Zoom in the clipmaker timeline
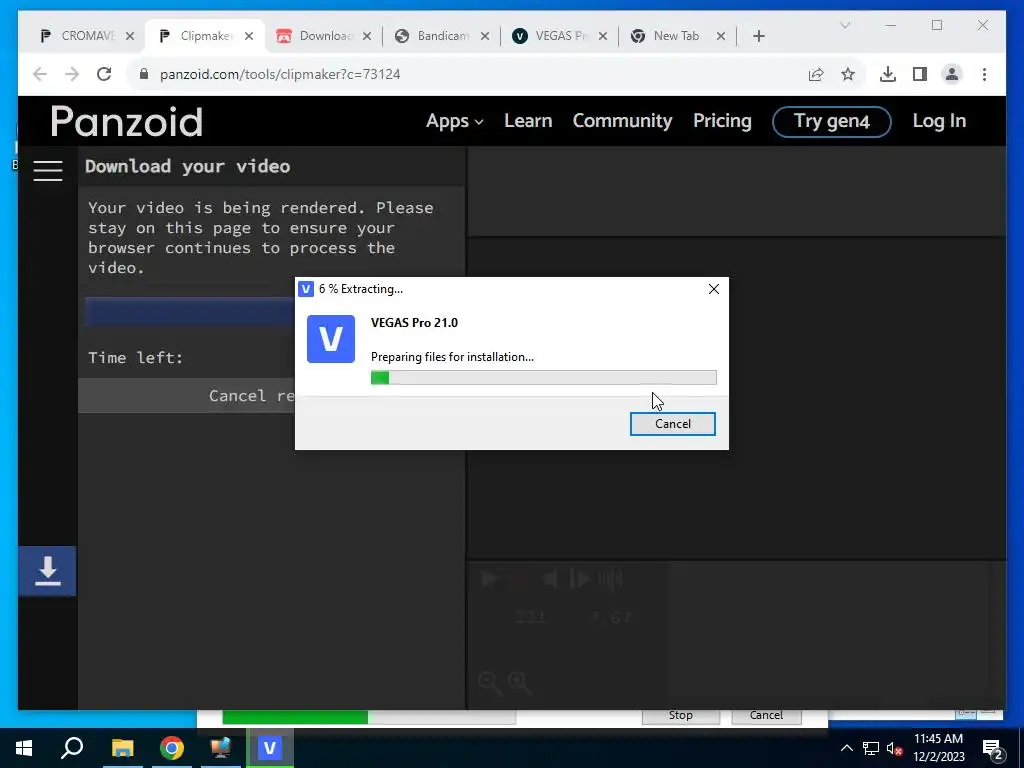 pos(520,683)
